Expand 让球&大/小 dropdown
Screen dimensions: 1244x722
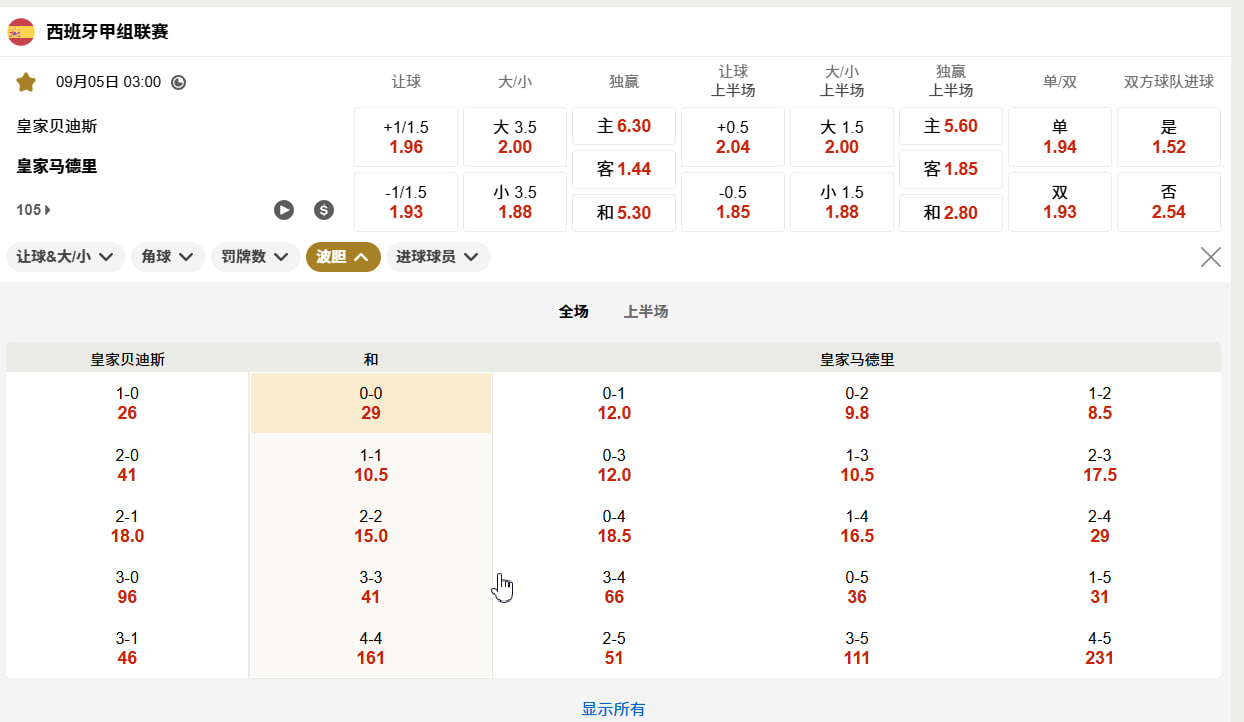[x=66, y=257]
